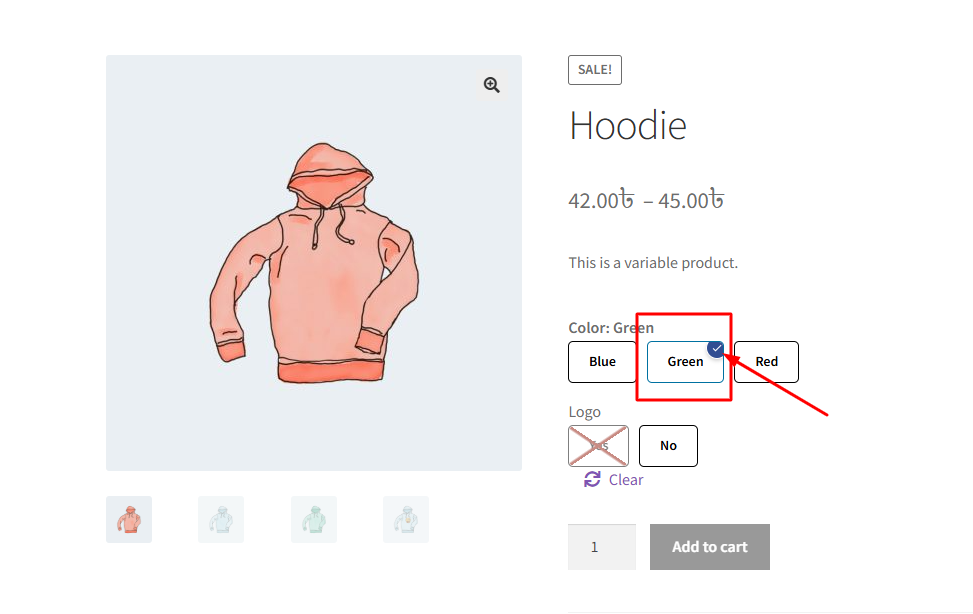Choose the Red color swatch
Screen dimensions: 973x614
(766, 362)
